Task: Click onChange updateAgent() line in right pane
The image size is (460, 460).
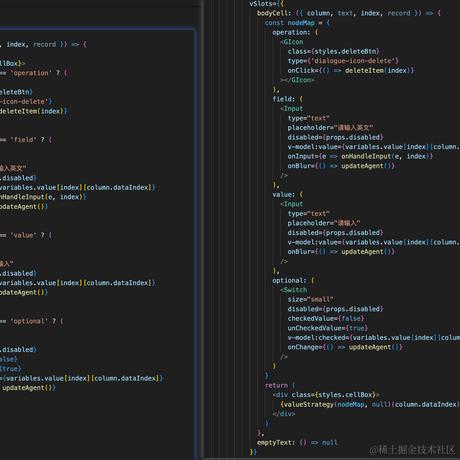Action: click(345, 347)
